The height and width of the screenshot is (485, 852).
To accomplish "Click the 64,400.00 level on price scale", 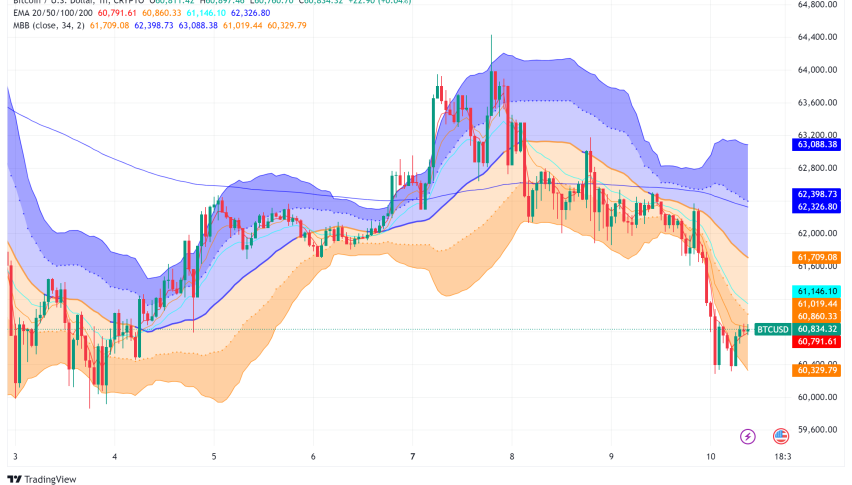I will 817,37.
